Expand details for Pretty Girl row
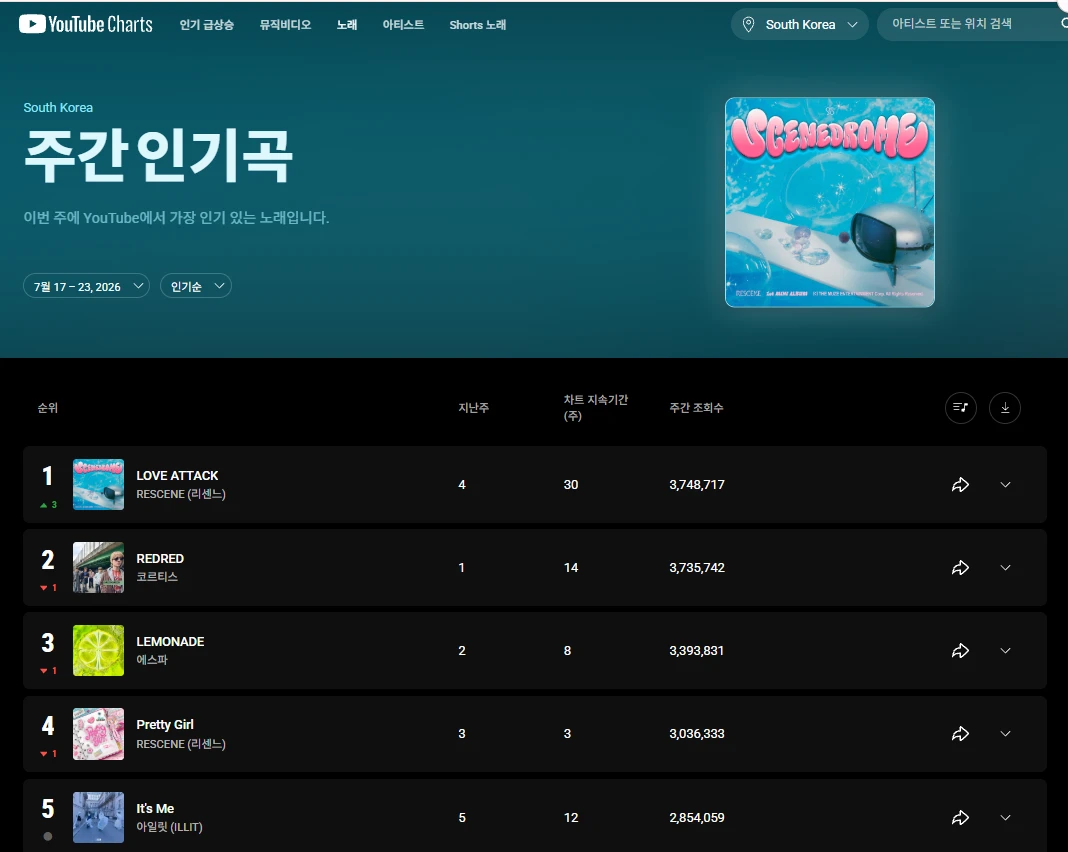Image resolution: width=1068 pixels, height=852 pixels. (1005, 733)
